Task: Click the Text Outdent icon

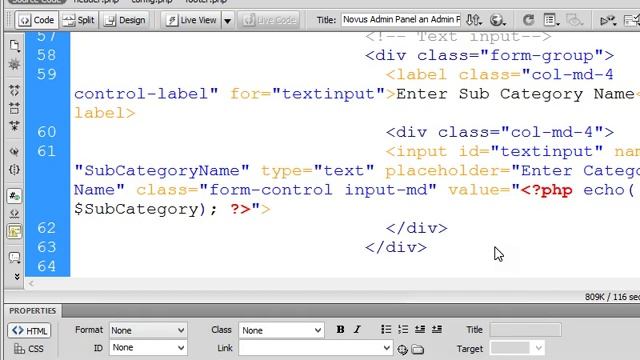Action: click(420, 329)
